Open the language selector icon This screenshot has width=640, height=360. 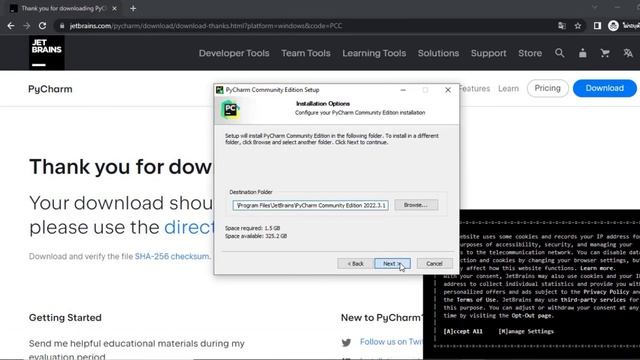(628, 53)
